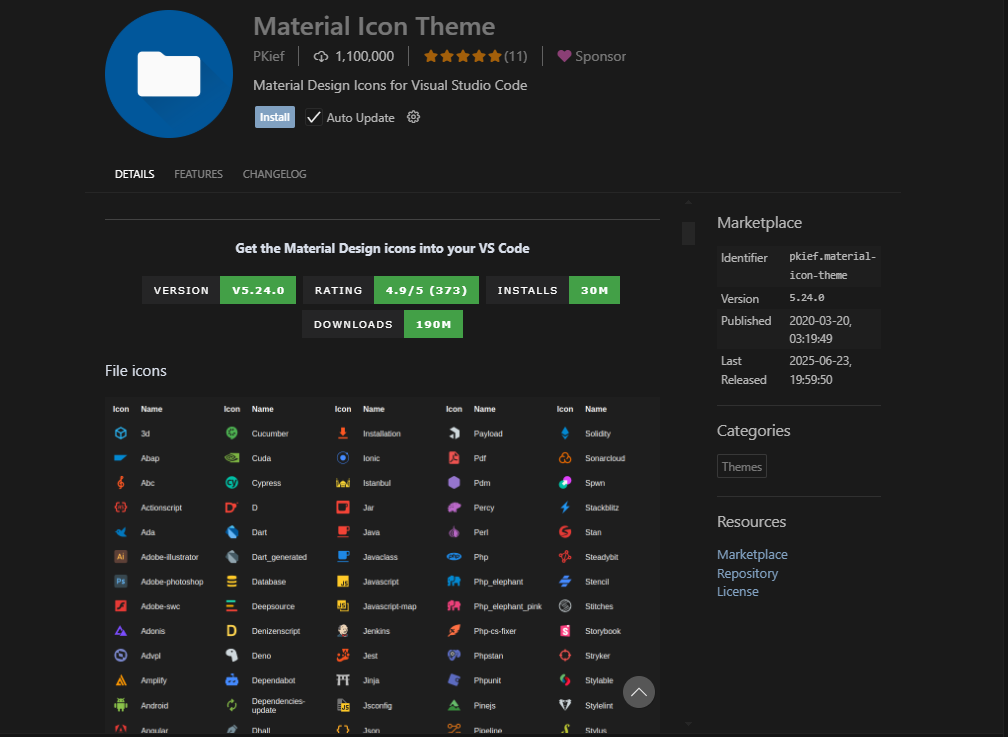1008x737 pixels.
Task: Click the Pdf file icon
Action: tap(454, 458)
